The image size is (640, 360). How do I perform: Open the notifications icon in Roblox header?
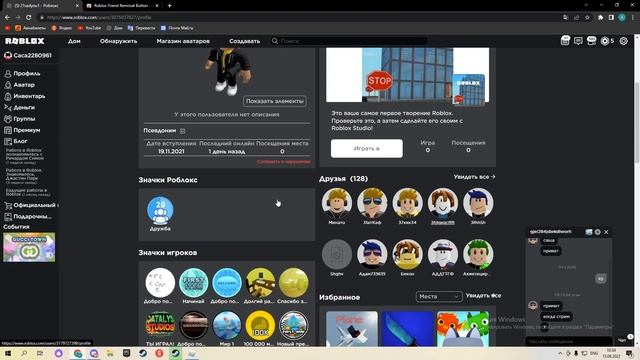coord(565,40)
